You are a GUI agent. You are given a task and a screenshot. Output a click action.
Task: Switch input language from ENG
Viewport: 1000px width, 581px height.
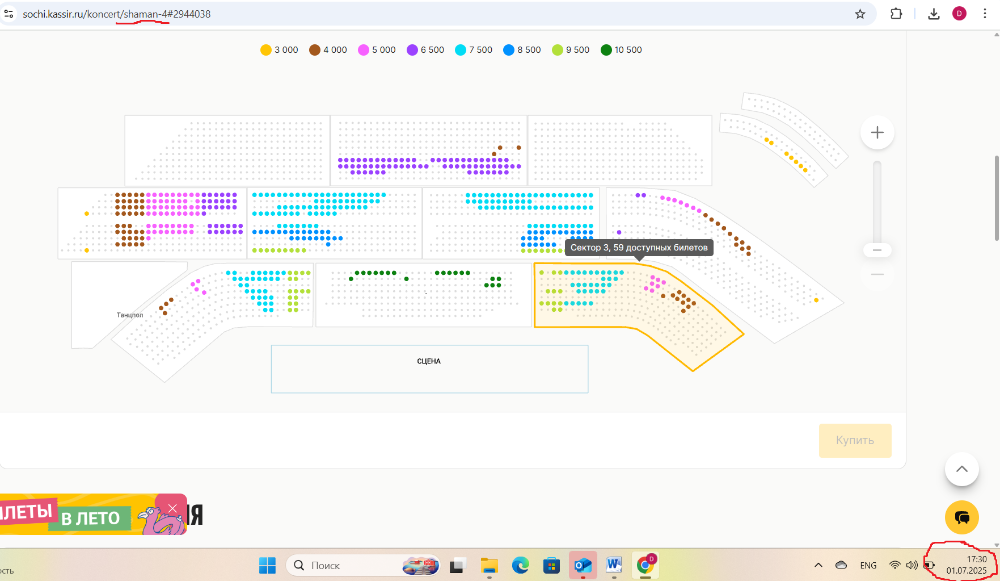coord(868,565)
